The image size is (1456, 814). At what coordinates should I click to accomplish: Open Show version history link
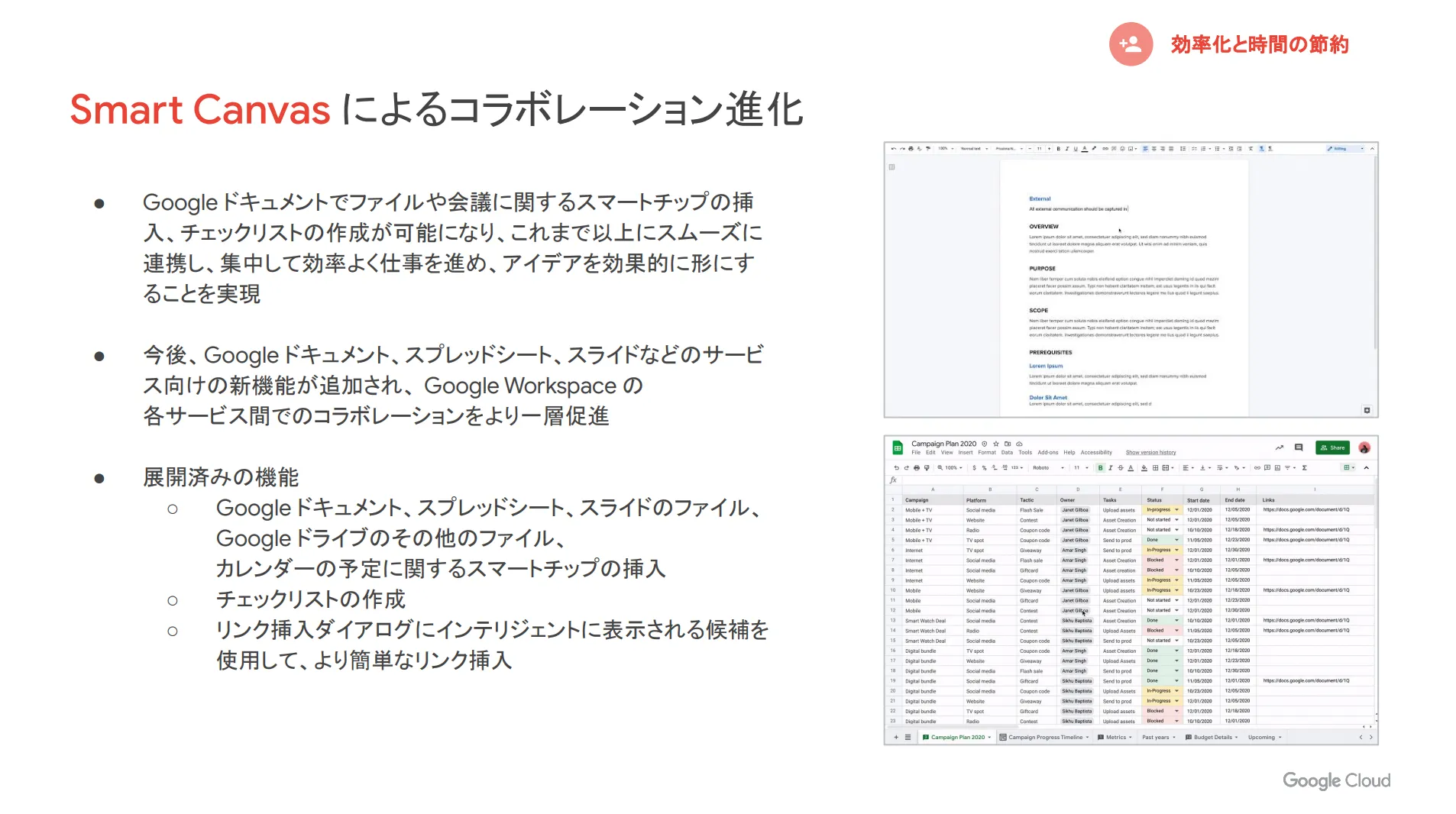tap(1150, 452)
